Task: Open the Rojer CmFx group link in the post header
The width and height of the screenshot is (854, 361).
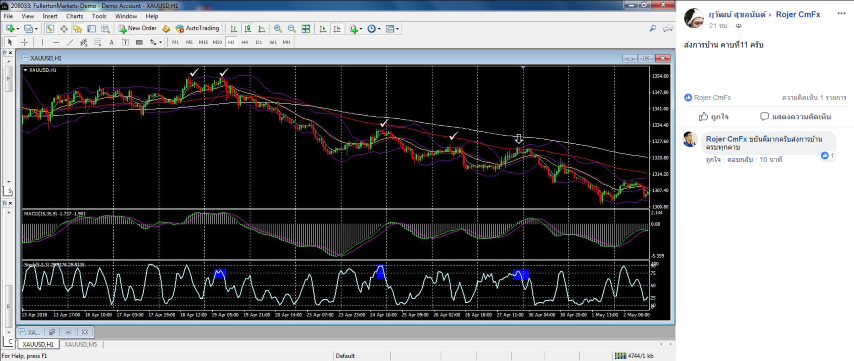Action: coord(798,15)
